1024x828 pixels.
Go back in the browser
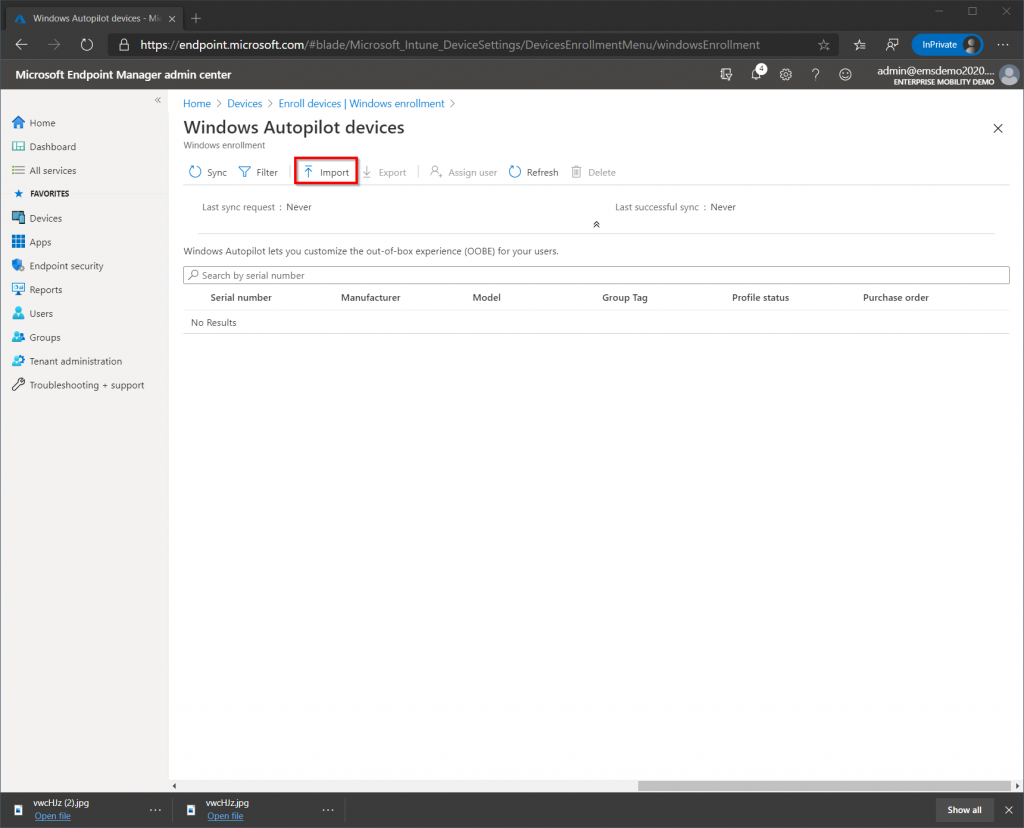(x=22, y=44)
